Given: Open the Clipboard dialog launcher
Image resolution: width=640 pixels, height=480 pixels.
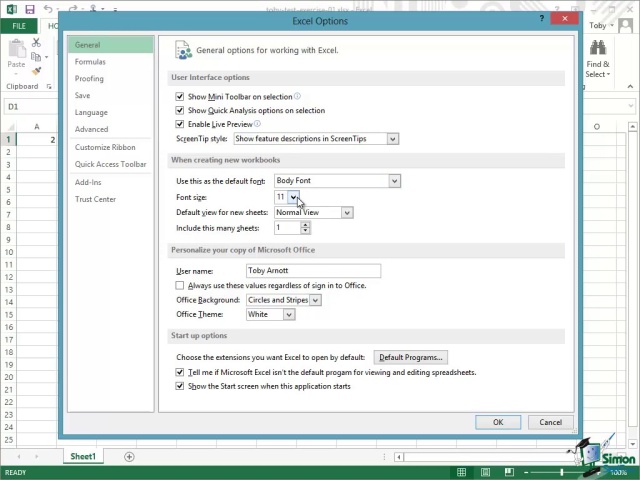Looking at the screenshot, I should (49, 87).
